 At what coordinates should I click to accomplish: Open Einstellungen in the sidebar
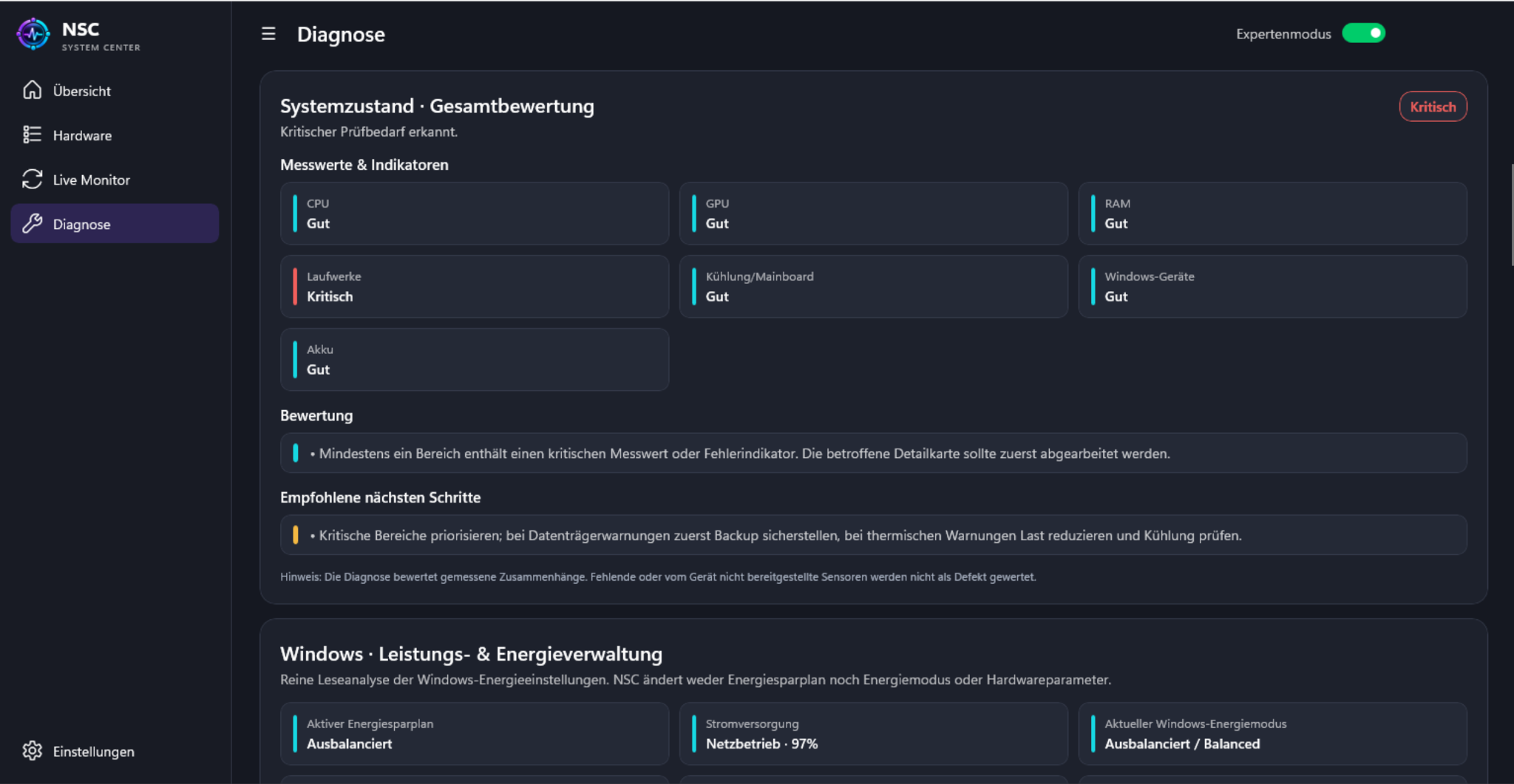pyautogui.click(x=115, y=751)
